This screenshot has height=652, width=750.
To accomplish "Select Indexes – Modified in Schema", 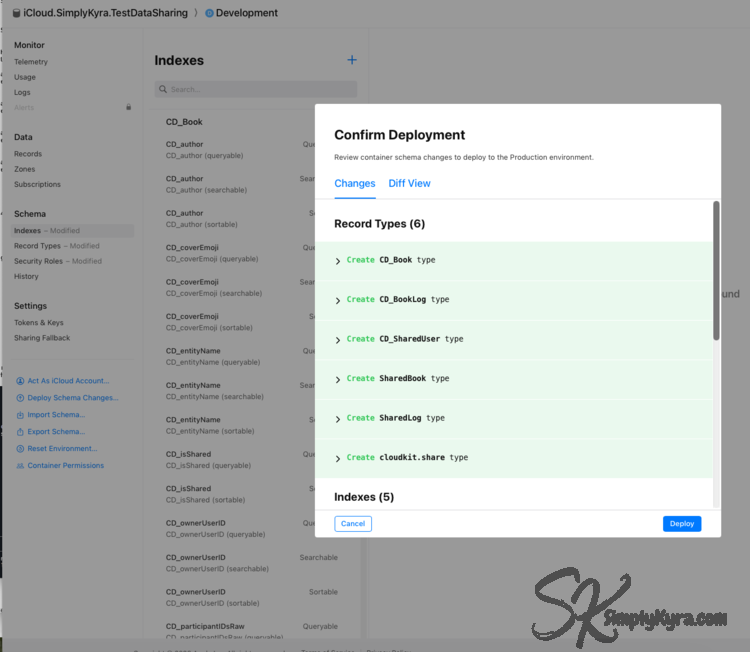I will pyautogui.click(x=73, y=231).
